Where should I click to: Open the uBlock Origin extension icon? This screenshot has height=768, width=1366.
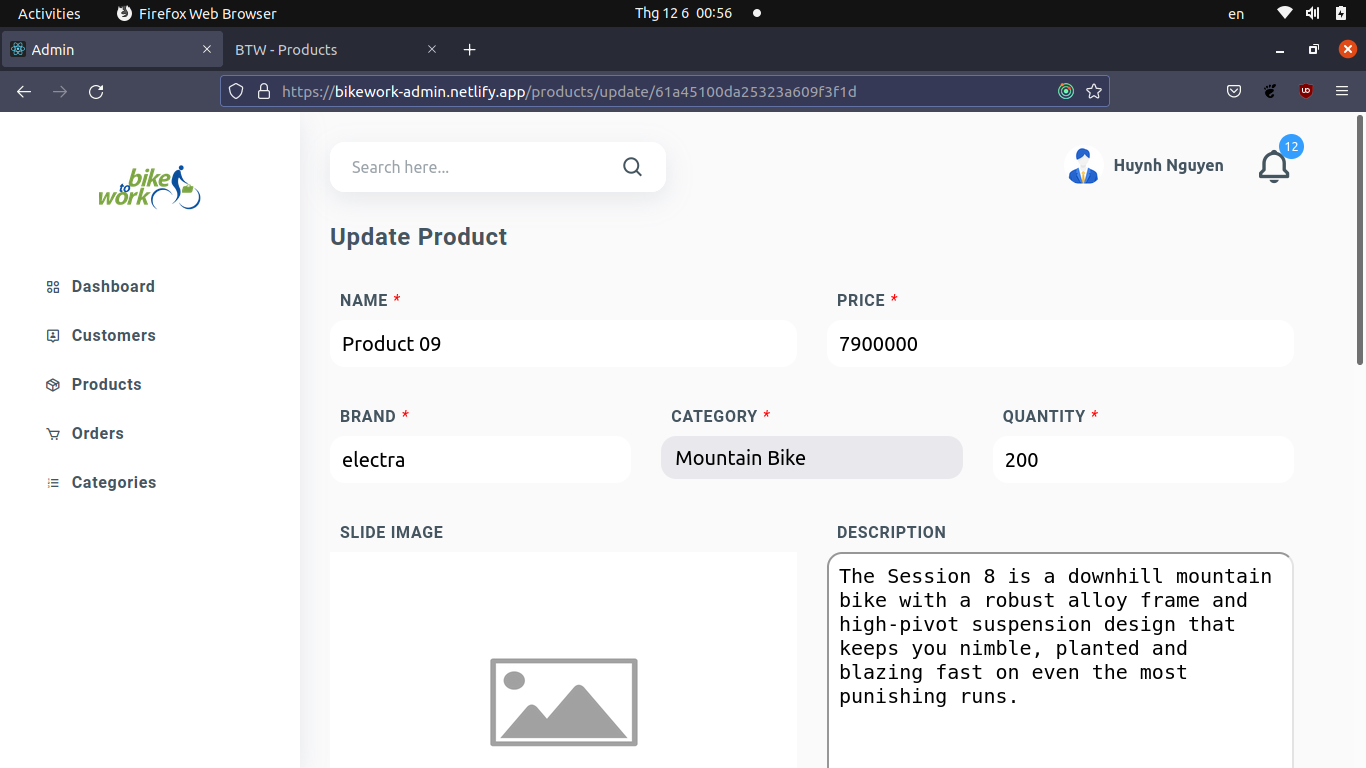click(1305, 91)
